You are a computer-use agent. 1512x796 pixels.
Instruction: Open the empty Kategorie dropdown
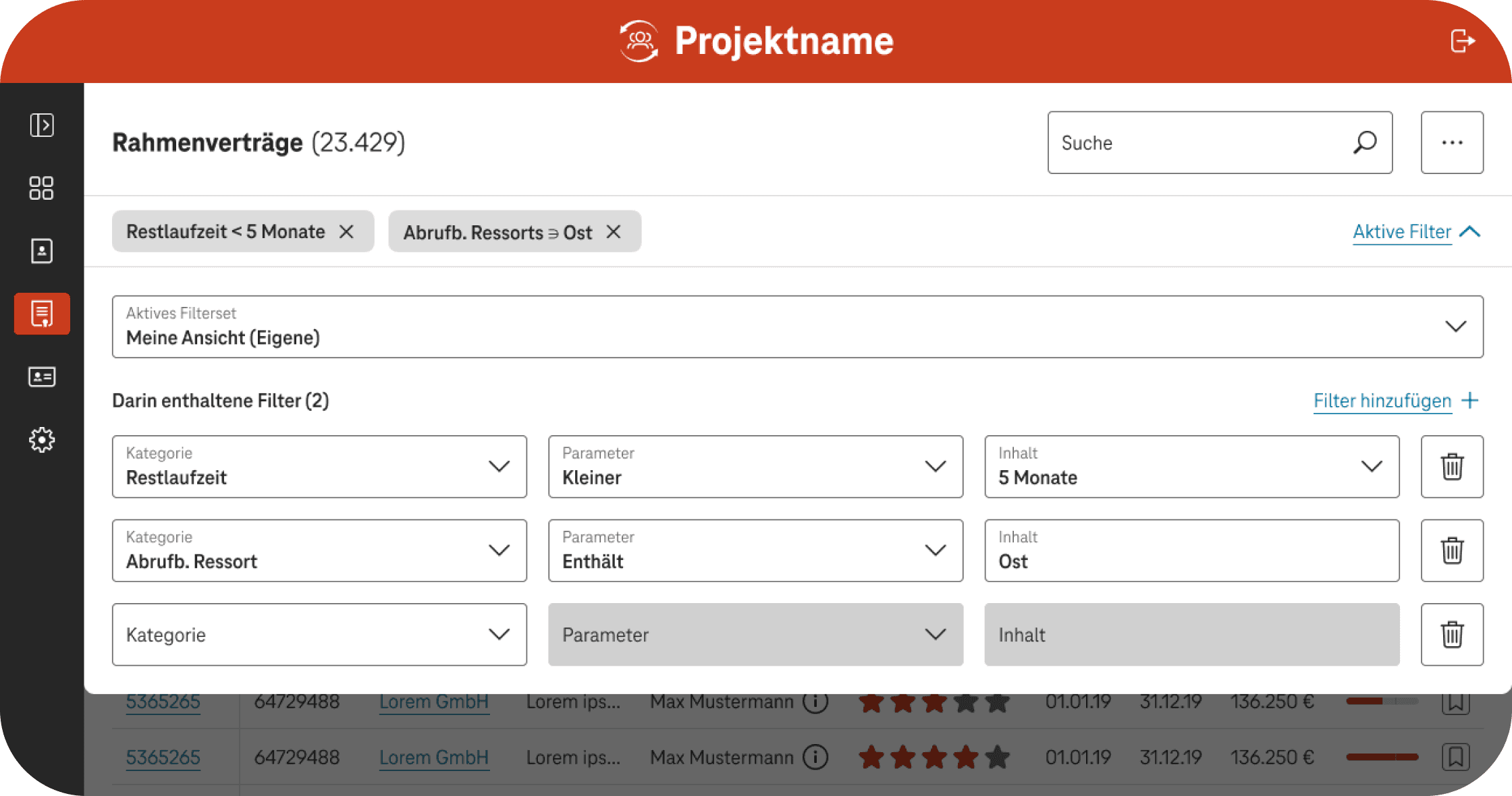coord(319,635)
